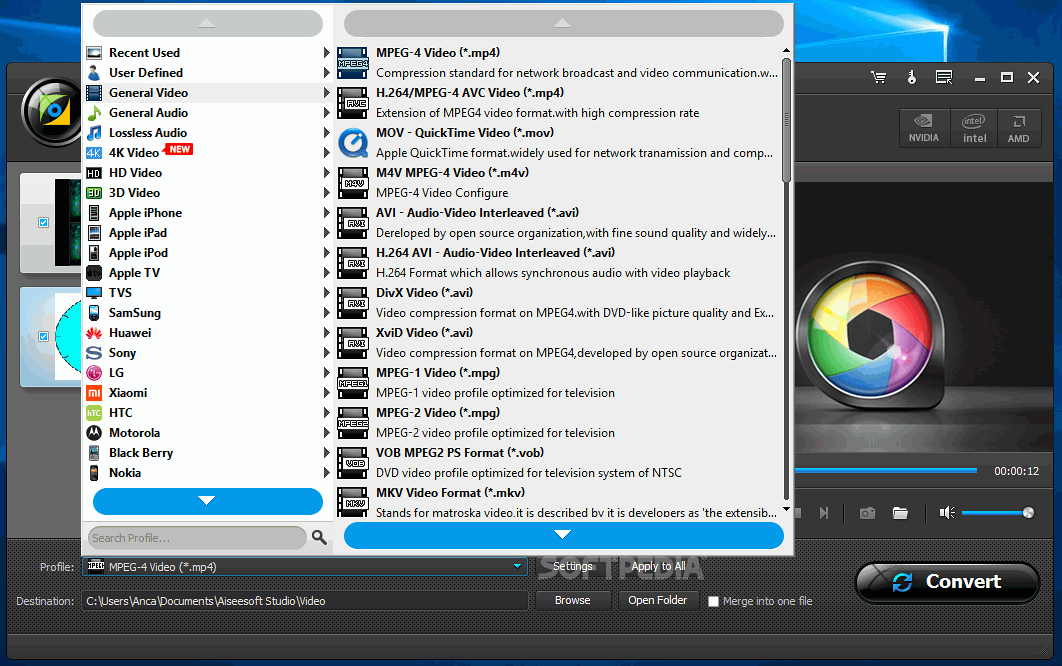
Task: Click the M4V format icon
Action: 353,183
